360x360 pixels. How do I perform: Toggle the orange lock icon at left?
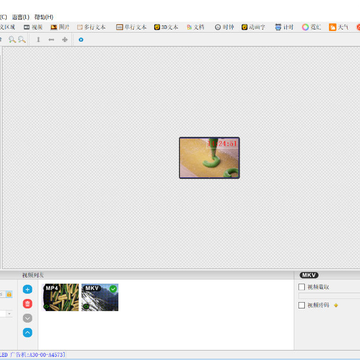pos(9,294)
